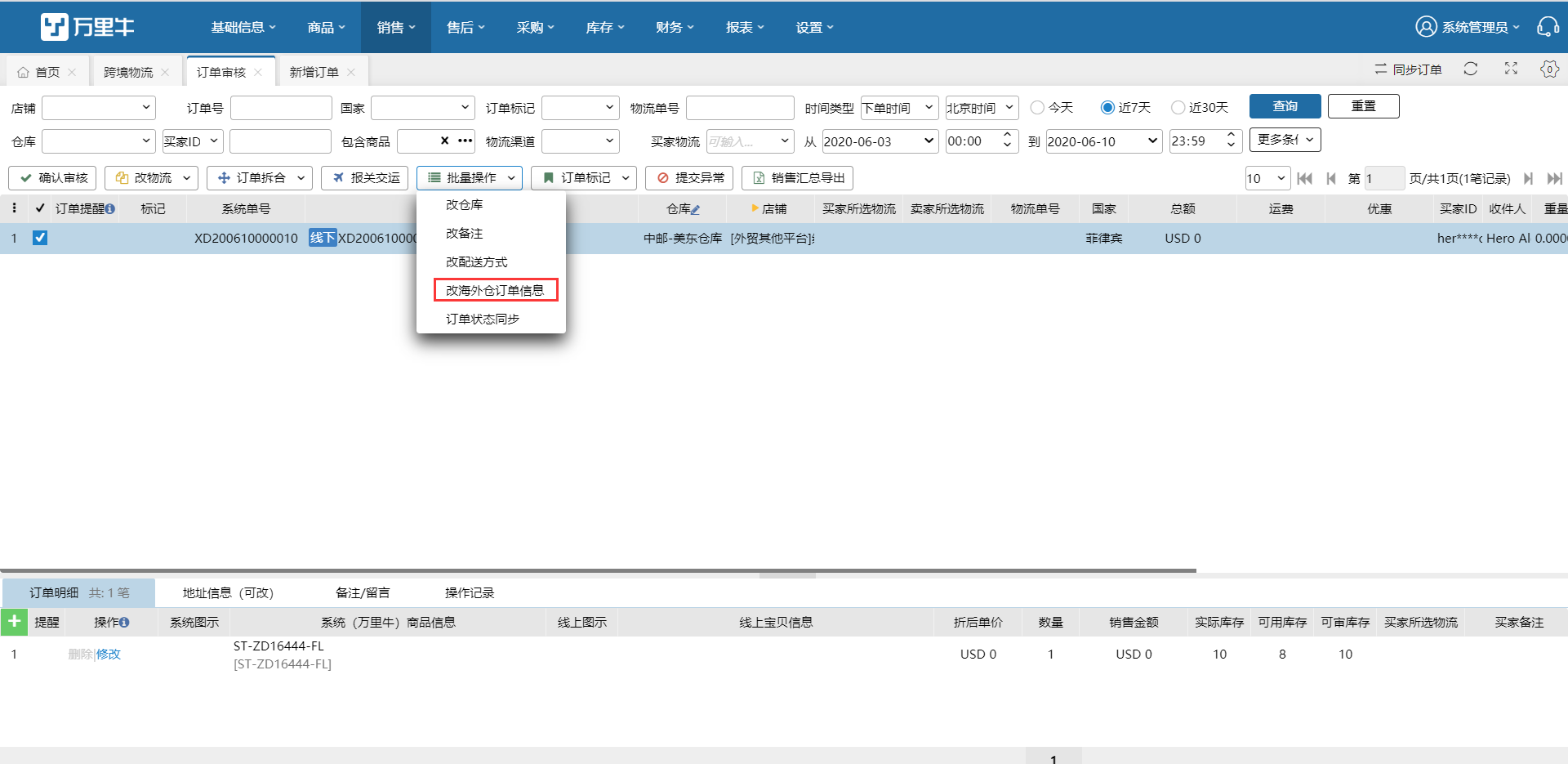Open the 库存 top menu
Screen dimensions: 1568x764
tap(605, 27)
